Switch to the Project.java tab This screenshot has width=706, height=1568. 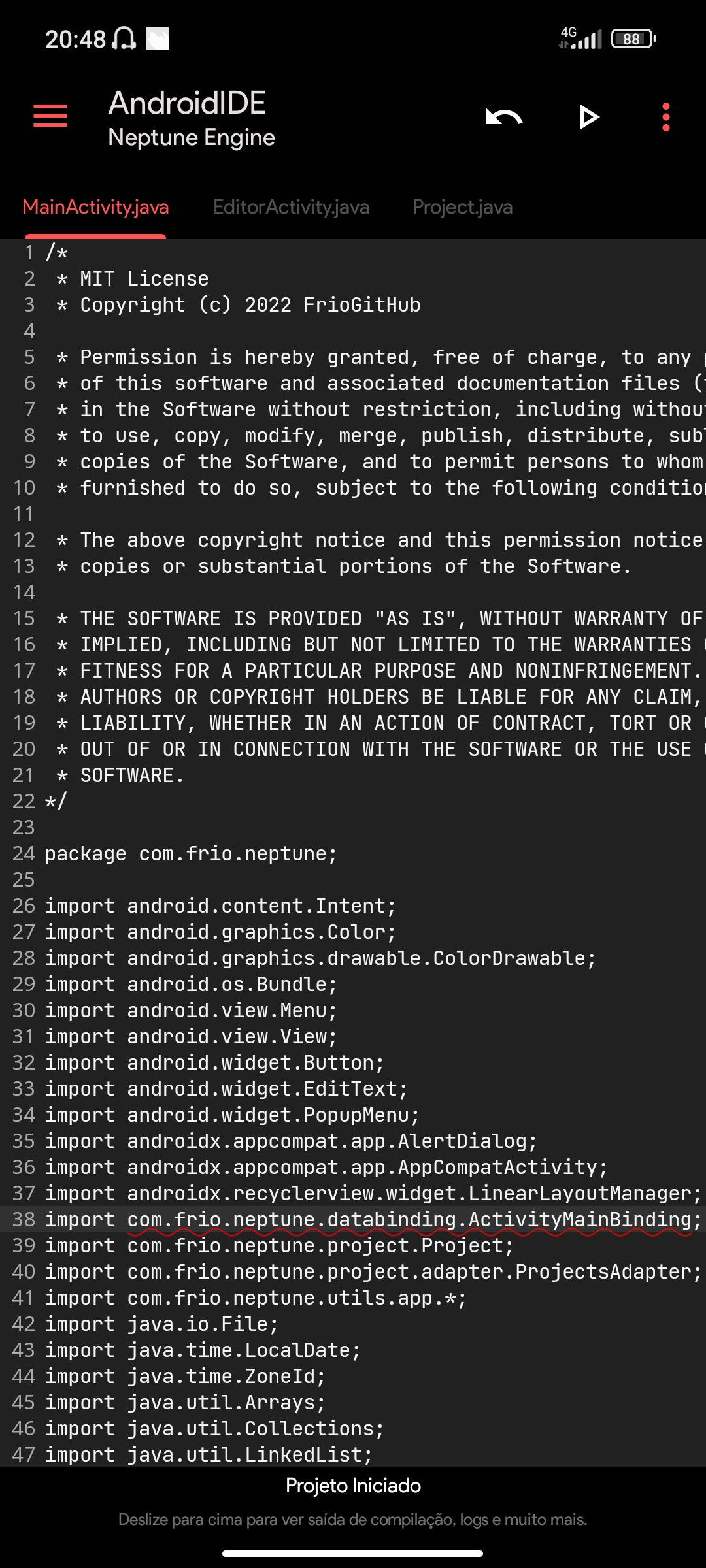pos(462,206)
